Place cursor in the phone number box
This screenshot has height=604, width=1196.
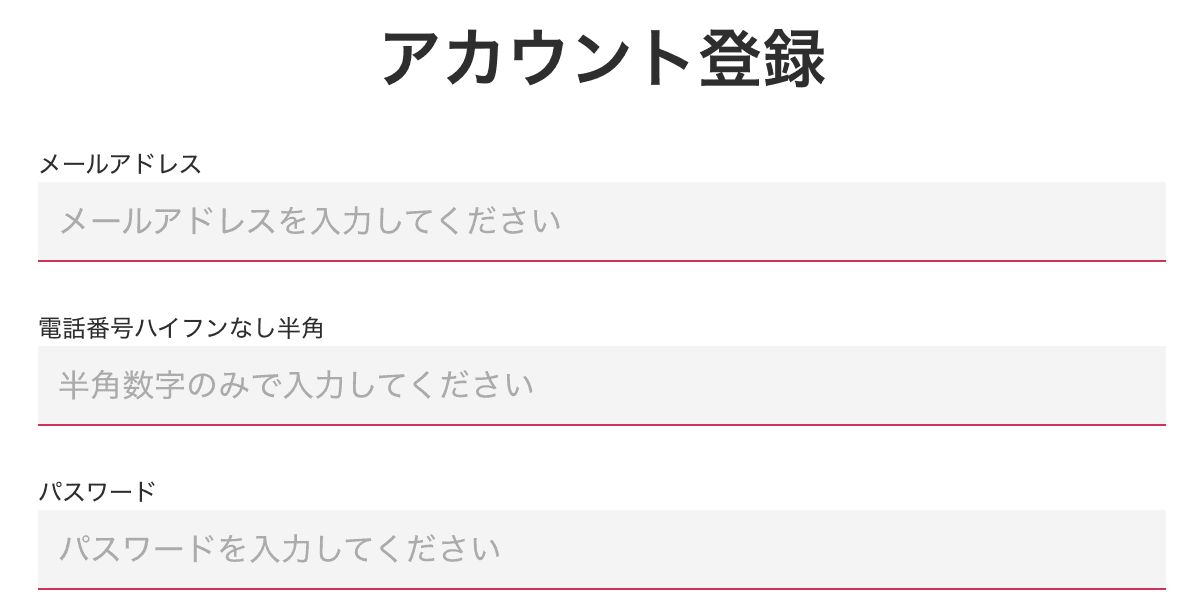click(x=601, y=385)
